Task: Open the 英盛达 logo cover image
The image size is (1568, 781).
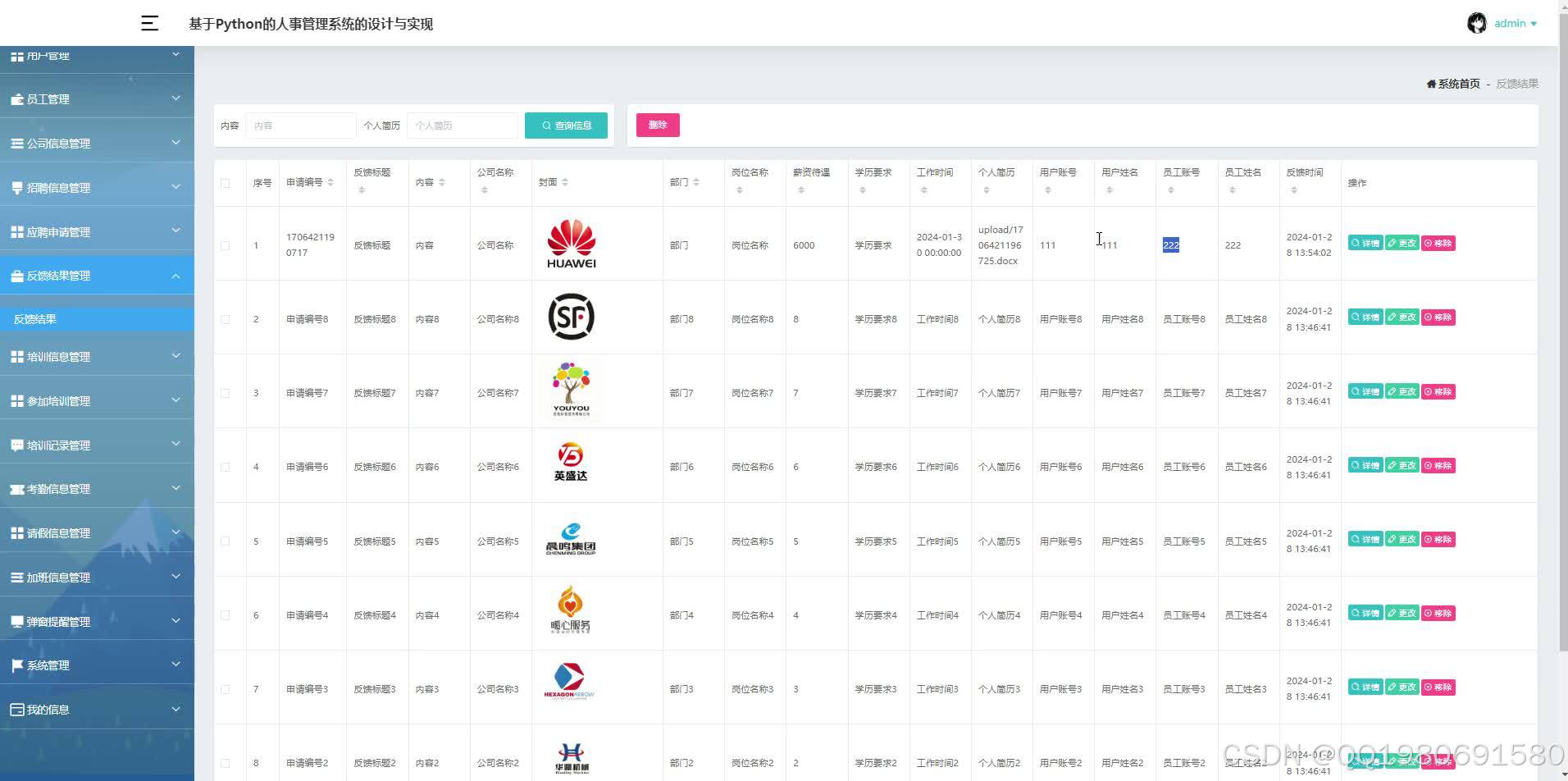Action: click(571, 464)
